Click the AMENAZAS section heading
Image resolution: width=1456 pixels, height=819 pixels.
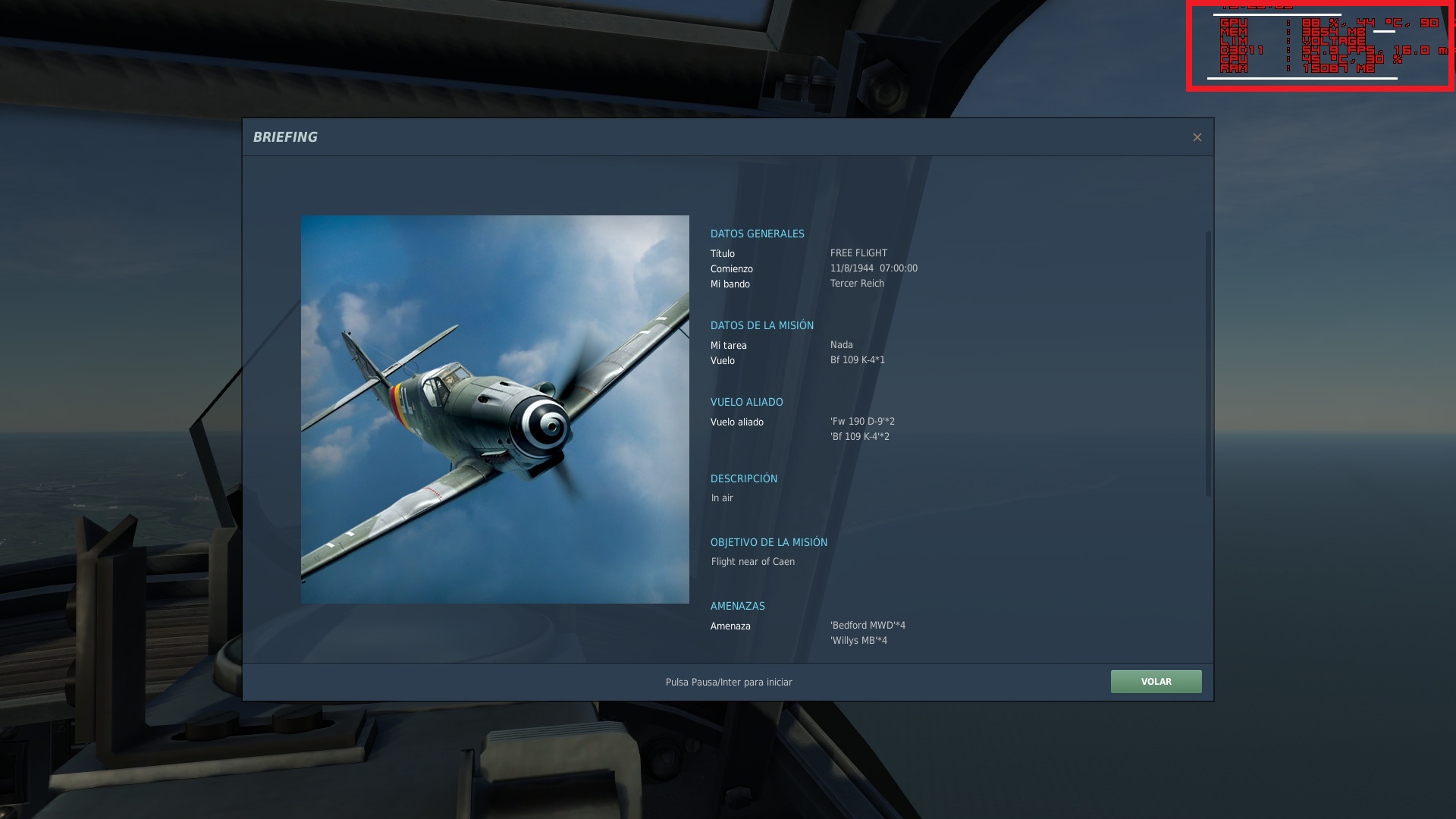(737, 606)
